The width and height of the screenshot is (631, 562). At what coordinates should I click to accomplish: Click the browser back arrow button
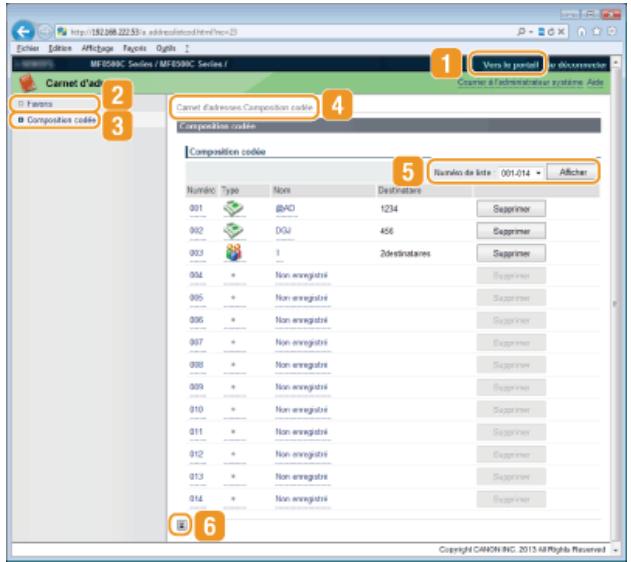23,31
